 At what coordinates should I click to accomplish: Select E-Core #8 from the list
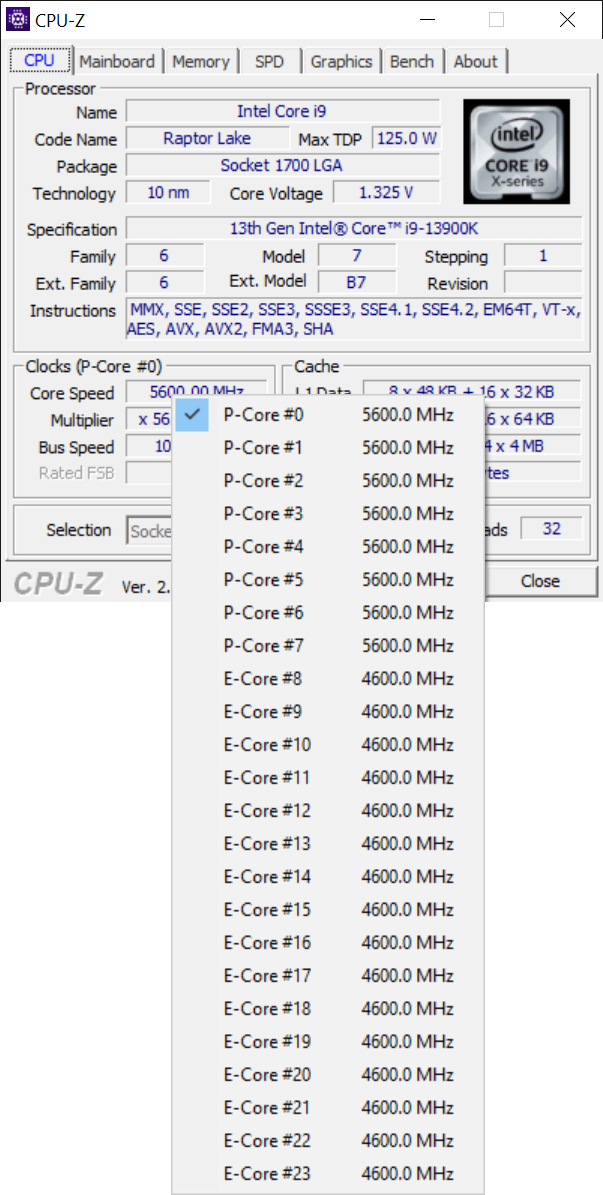[328, 678]
